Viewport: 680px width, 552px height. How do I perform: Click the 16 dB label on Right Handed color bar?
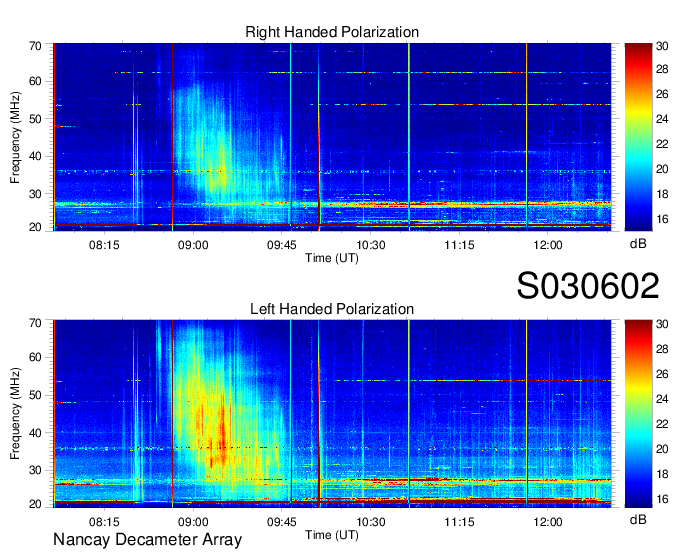pos(662,219)
